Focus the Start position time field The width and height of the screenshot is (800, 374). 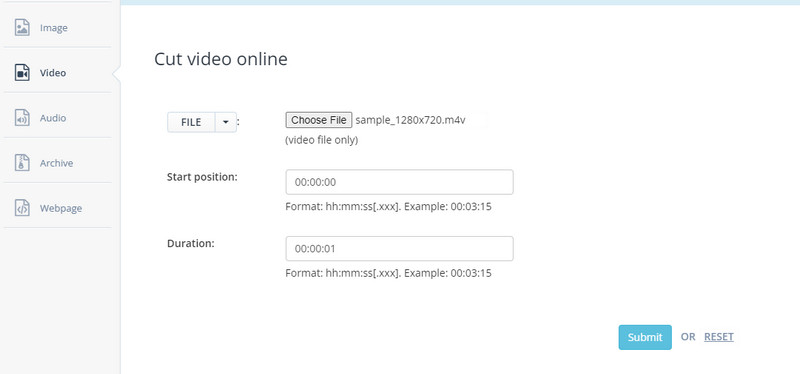tap(399, 182)
